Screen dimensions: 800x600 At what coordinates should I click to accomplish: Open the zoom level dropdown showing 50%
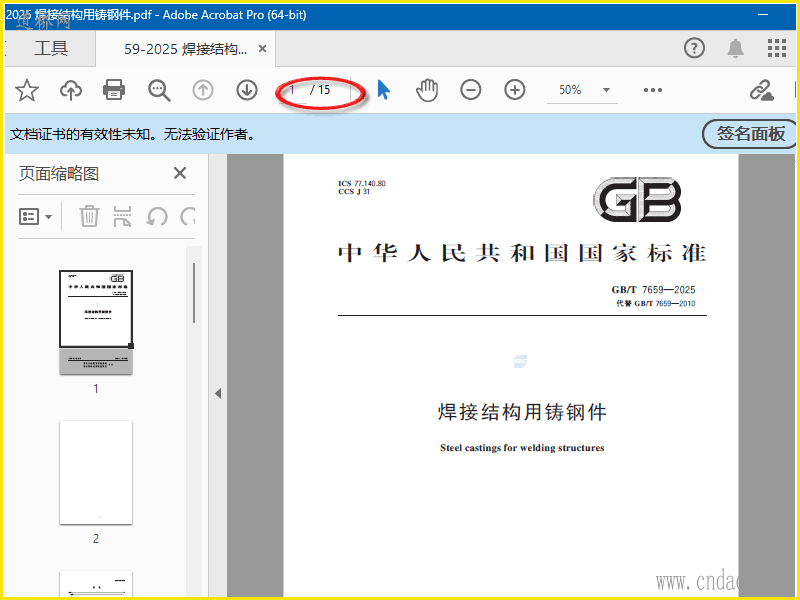pos(582,90)
